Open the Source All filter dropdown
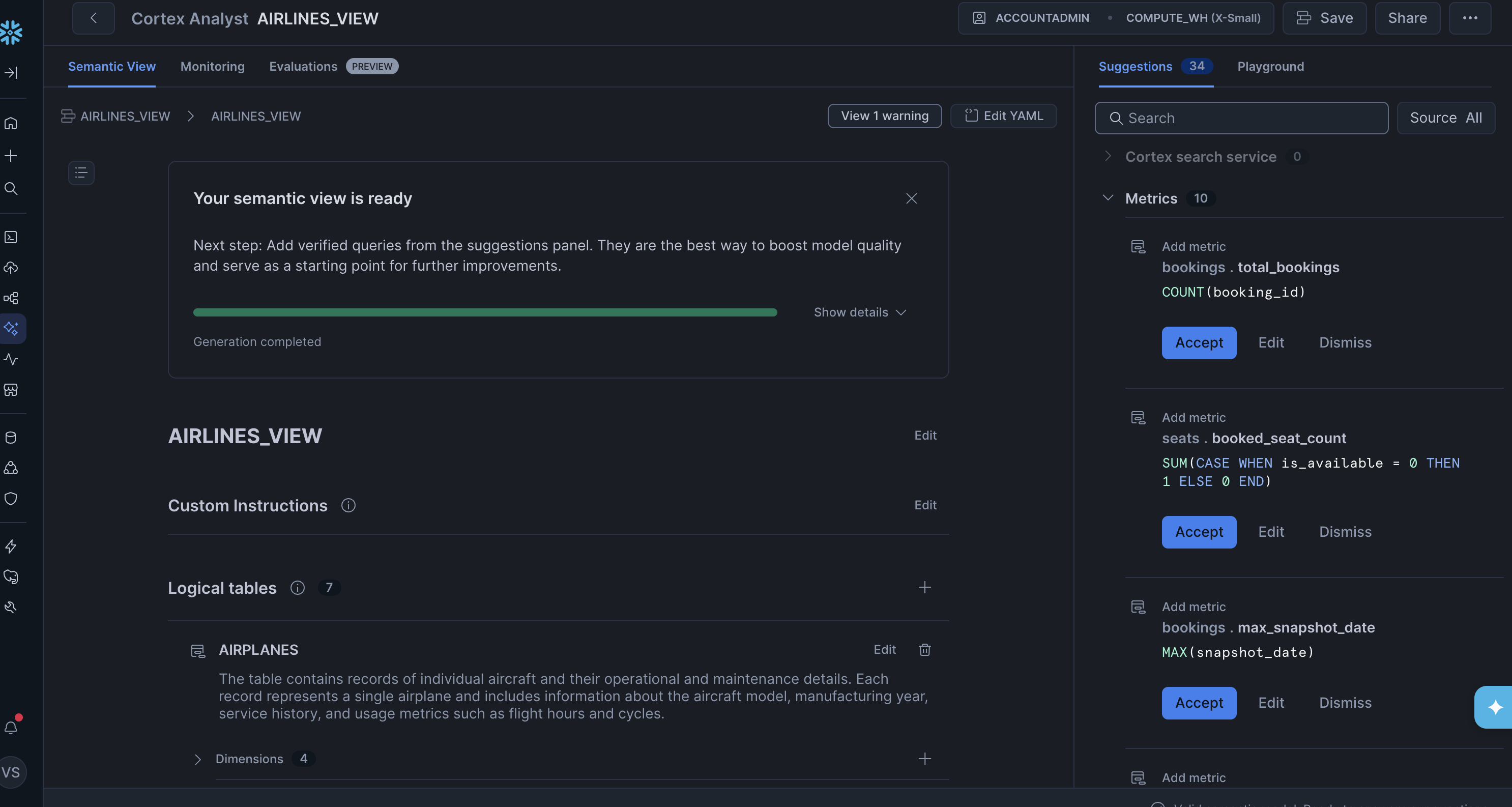This screenshot has height=807, width=1512. [x=1445, y=118]
